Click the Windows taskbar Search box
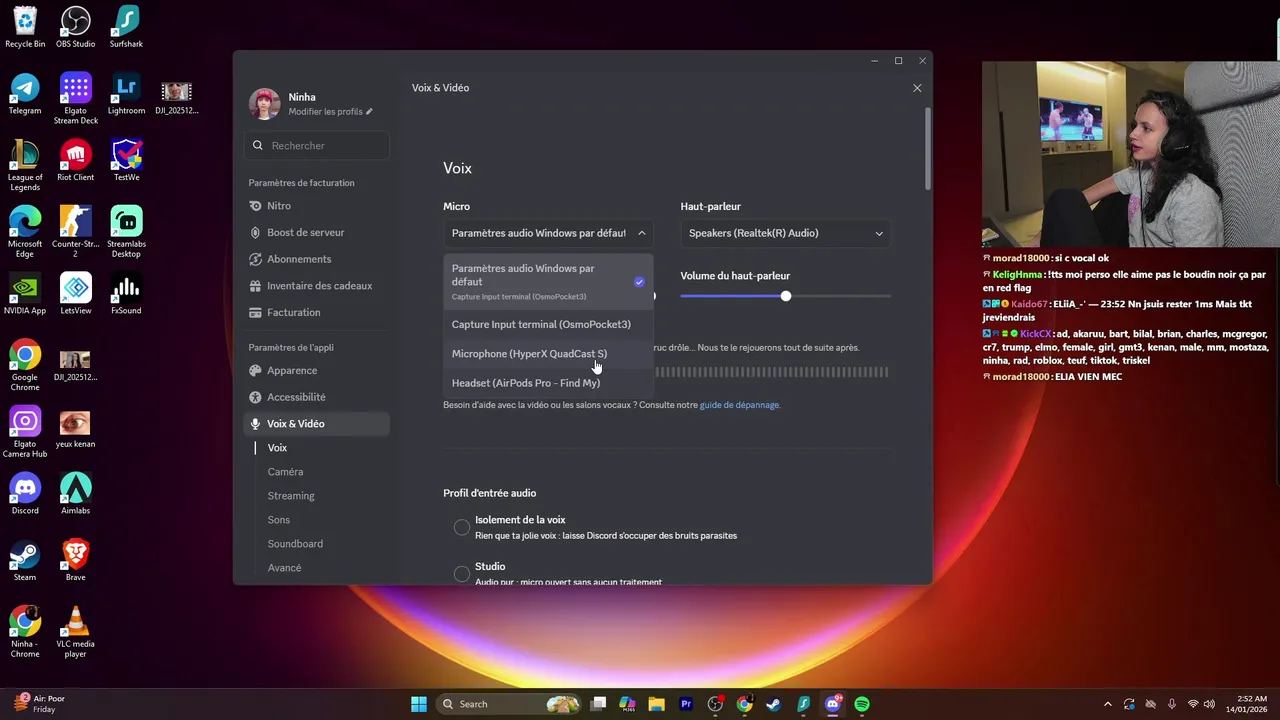 pyautogui.click(x=508, y=704)
